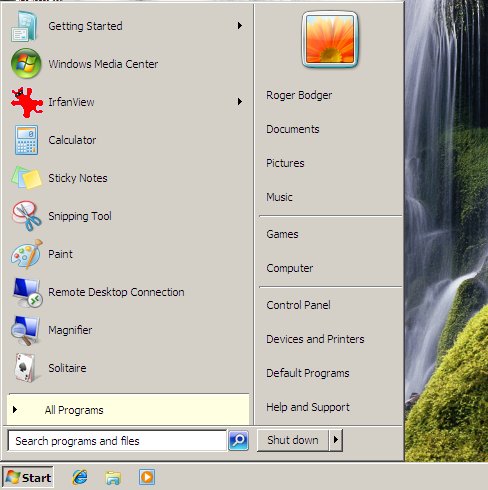
Task: Open the Snipping Tool scissors icon
Action: 26,216
